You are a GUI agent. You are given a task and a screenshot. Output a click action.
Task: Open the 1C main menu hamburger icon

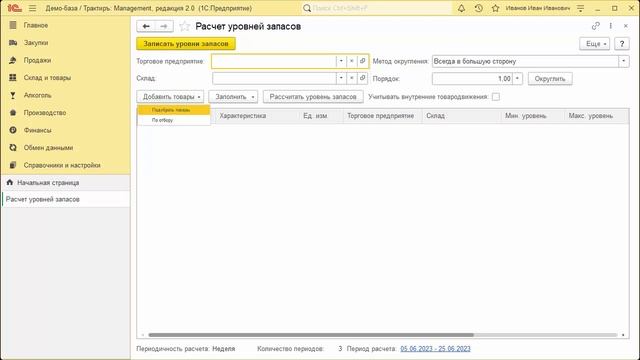click(32, 8)
